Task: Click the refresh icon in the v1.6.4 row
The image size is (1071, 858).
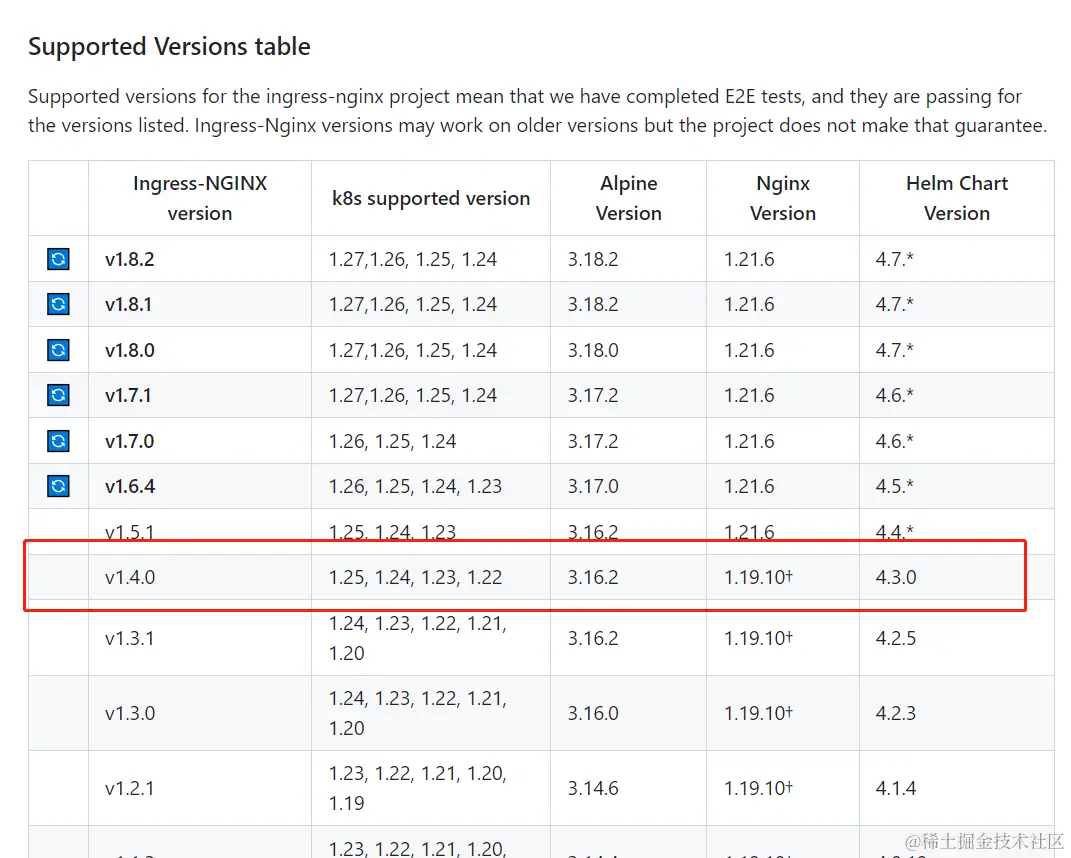Action: tap(58, 486)
